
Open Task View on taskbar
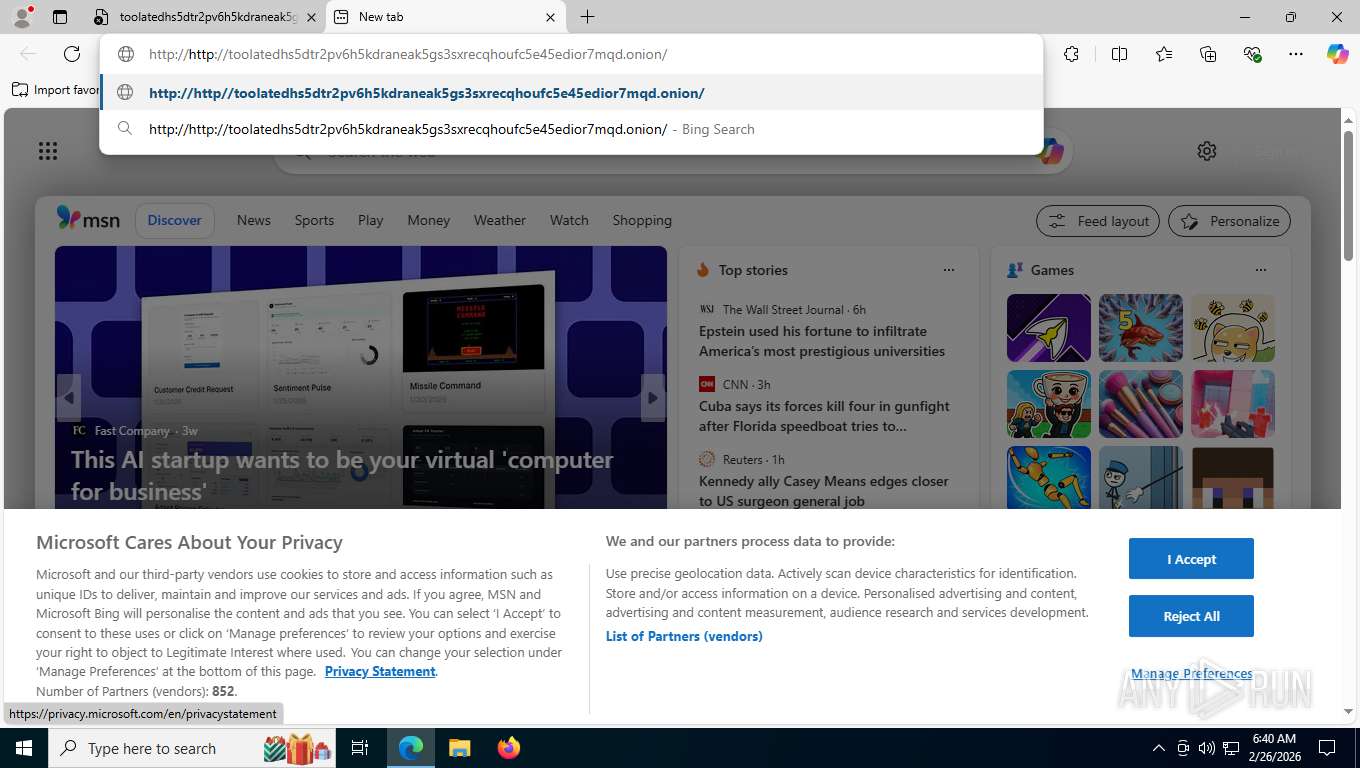point(360,748)
